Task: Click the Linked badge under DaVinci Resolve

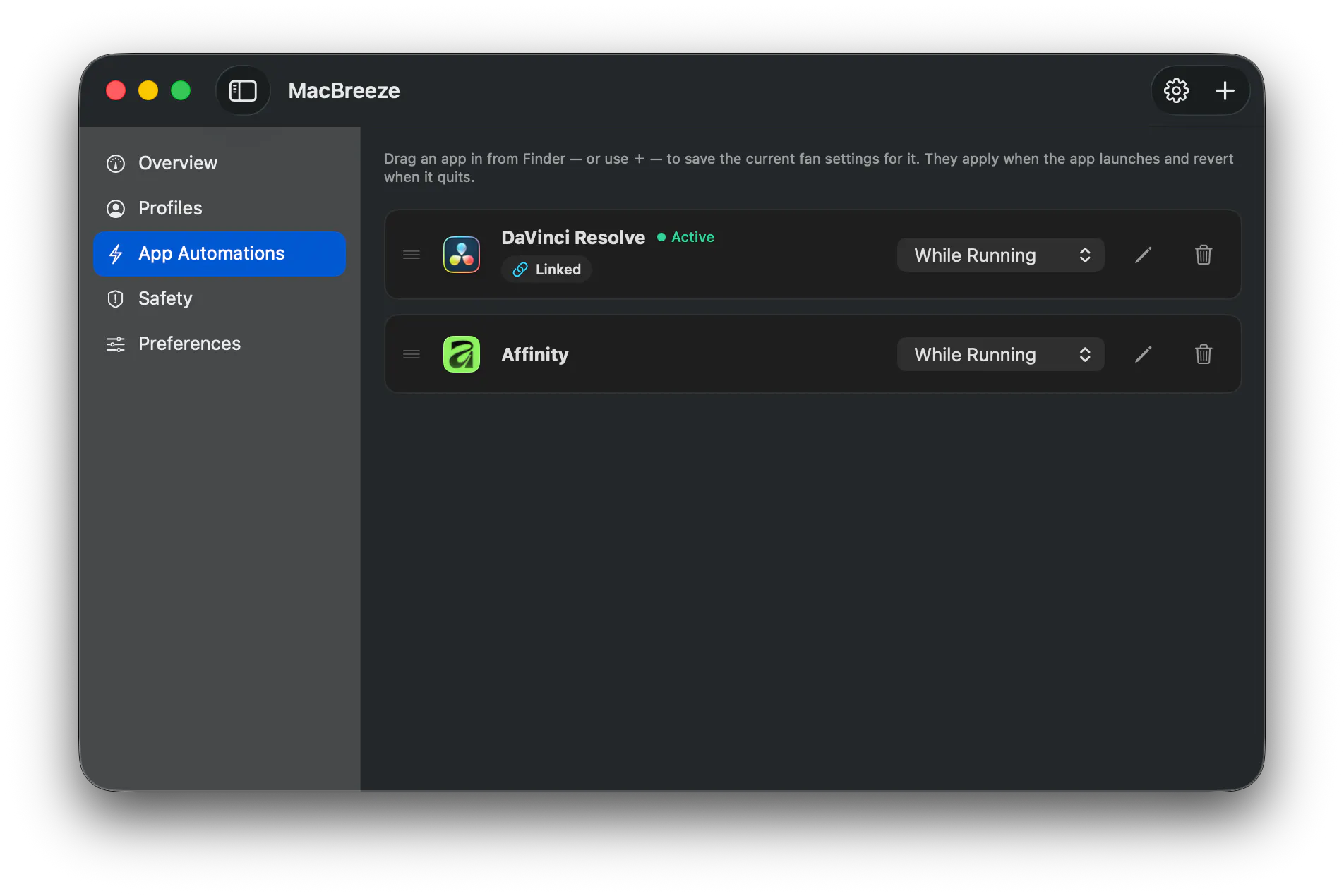Action: point(546,270)
